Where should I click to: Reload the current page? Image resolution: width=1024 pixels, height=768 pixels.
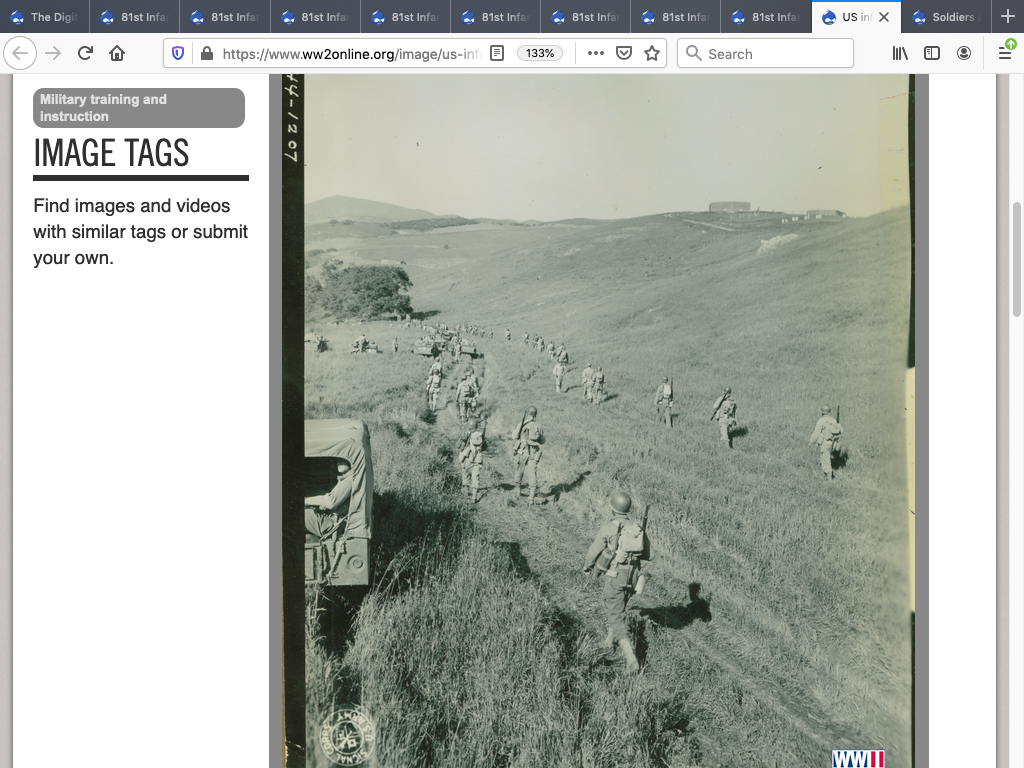click(x=85, y=54)
